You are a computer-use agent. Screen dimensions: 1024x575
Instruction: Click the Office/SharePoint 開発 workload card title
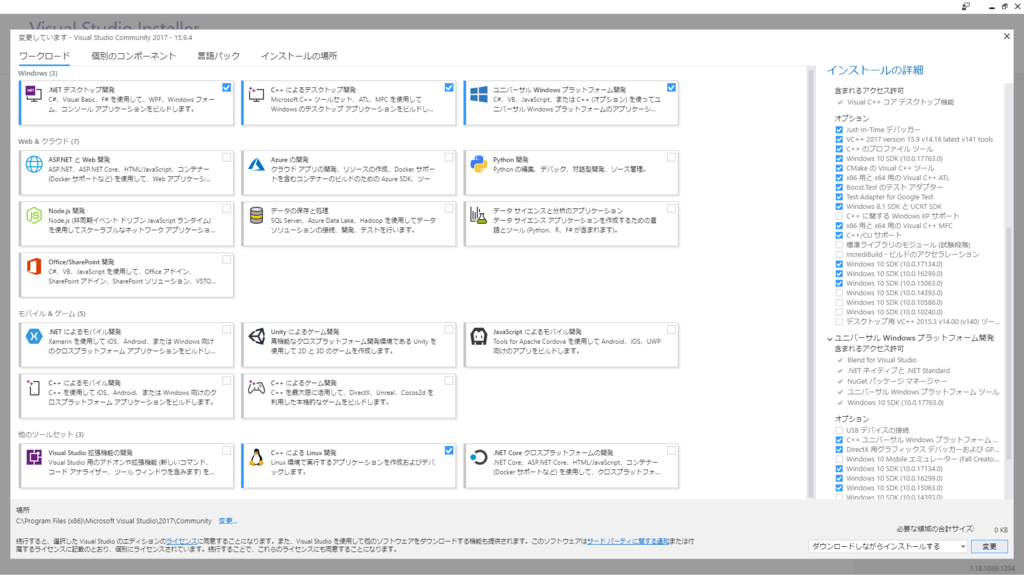81,262
